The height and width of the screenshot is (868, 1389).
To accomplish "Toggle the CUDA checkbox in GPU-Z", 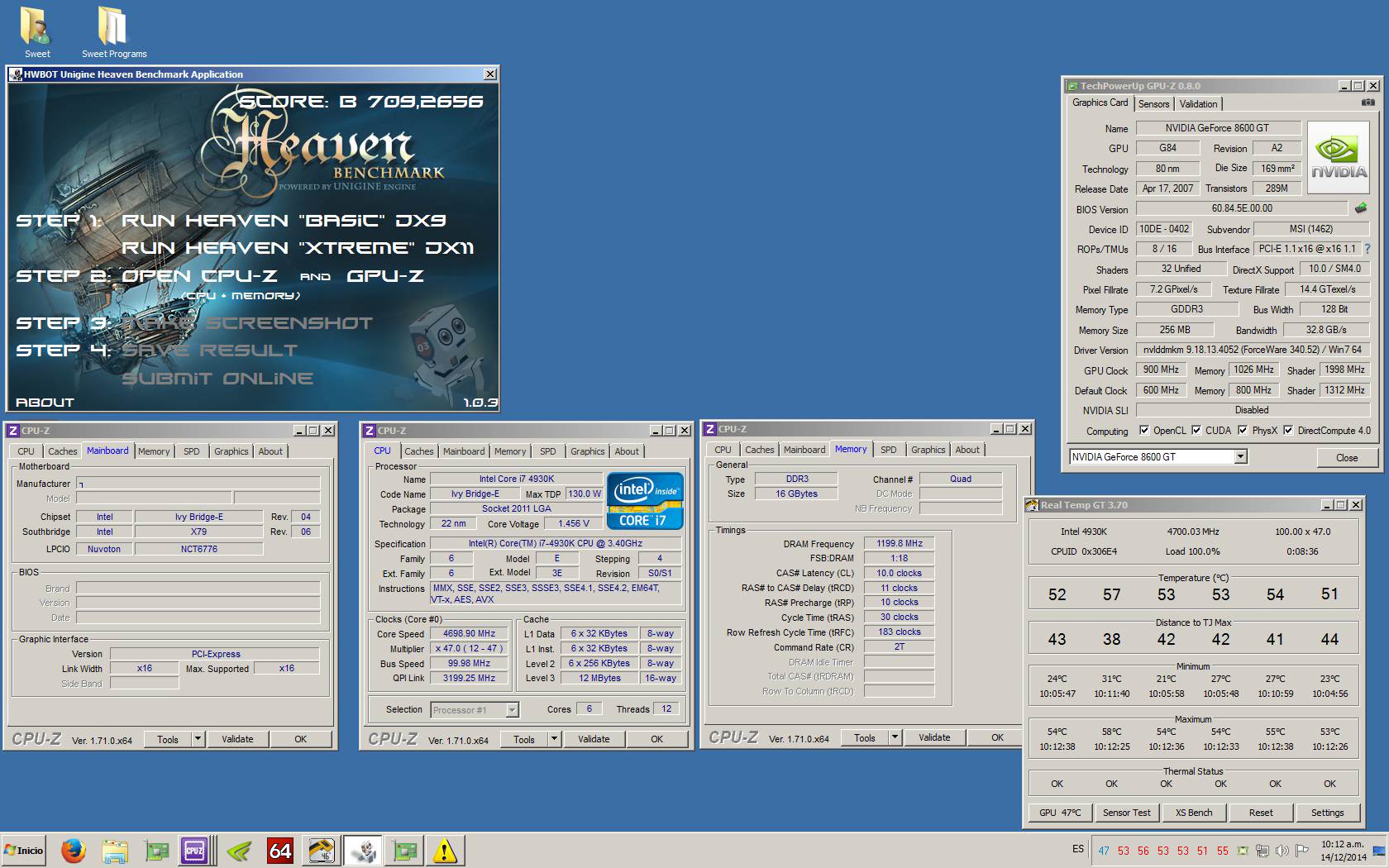I will tap(1196, 430).
